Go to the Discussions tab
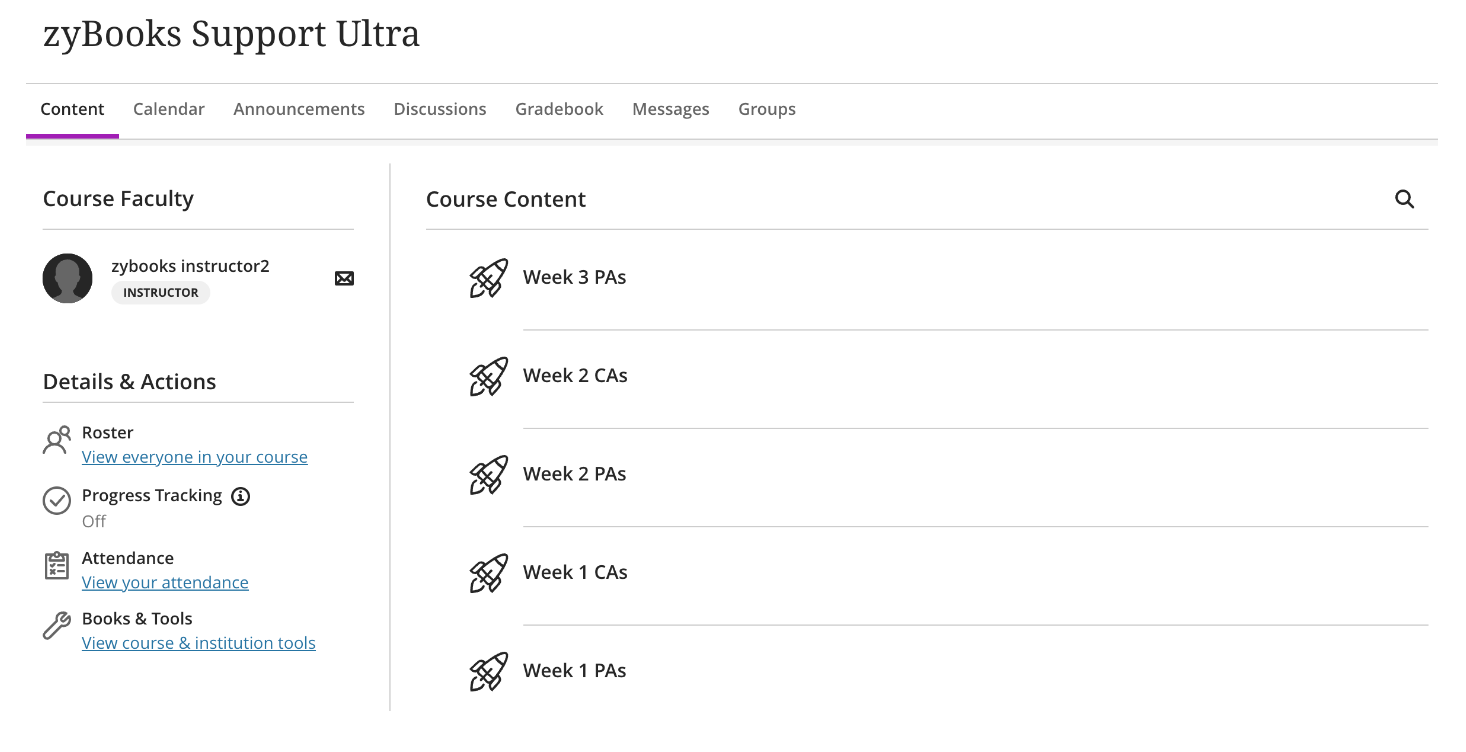This screenshot has width=1466, height=752. [x=440, y=109]
